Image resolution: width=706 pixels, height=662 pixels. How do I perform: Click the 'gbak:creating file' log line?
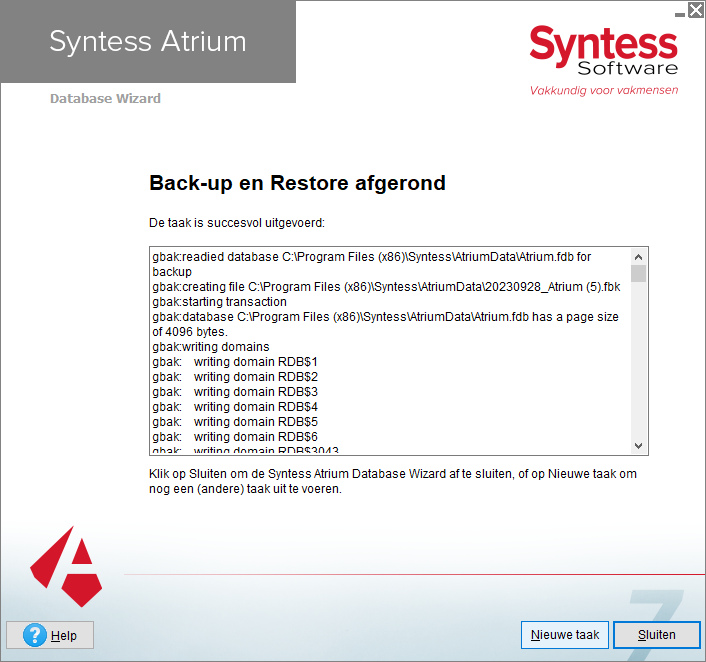point(386,287)
